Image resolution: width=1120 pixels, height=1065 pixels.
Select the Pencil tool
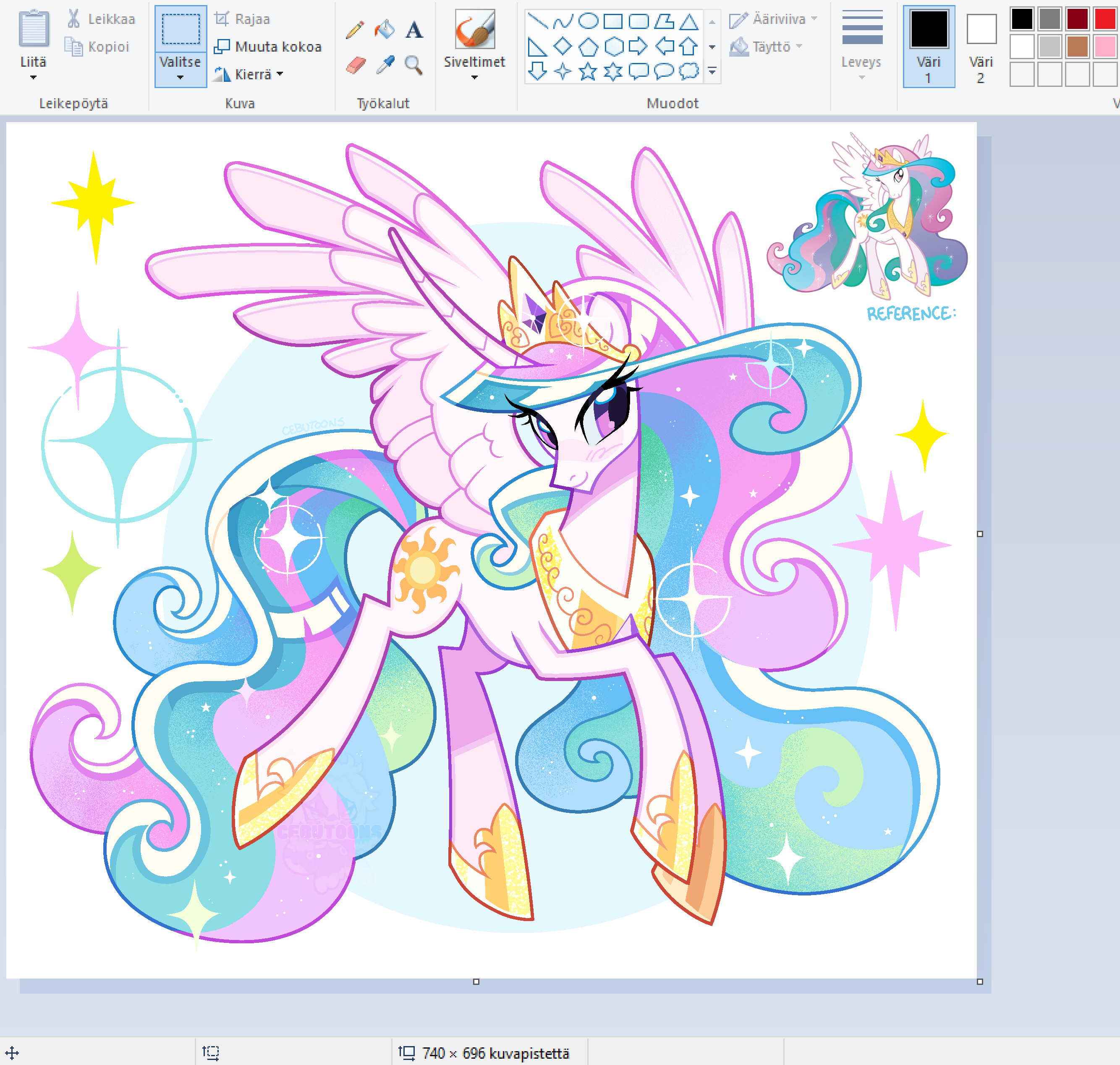click(x=355, y=29)
